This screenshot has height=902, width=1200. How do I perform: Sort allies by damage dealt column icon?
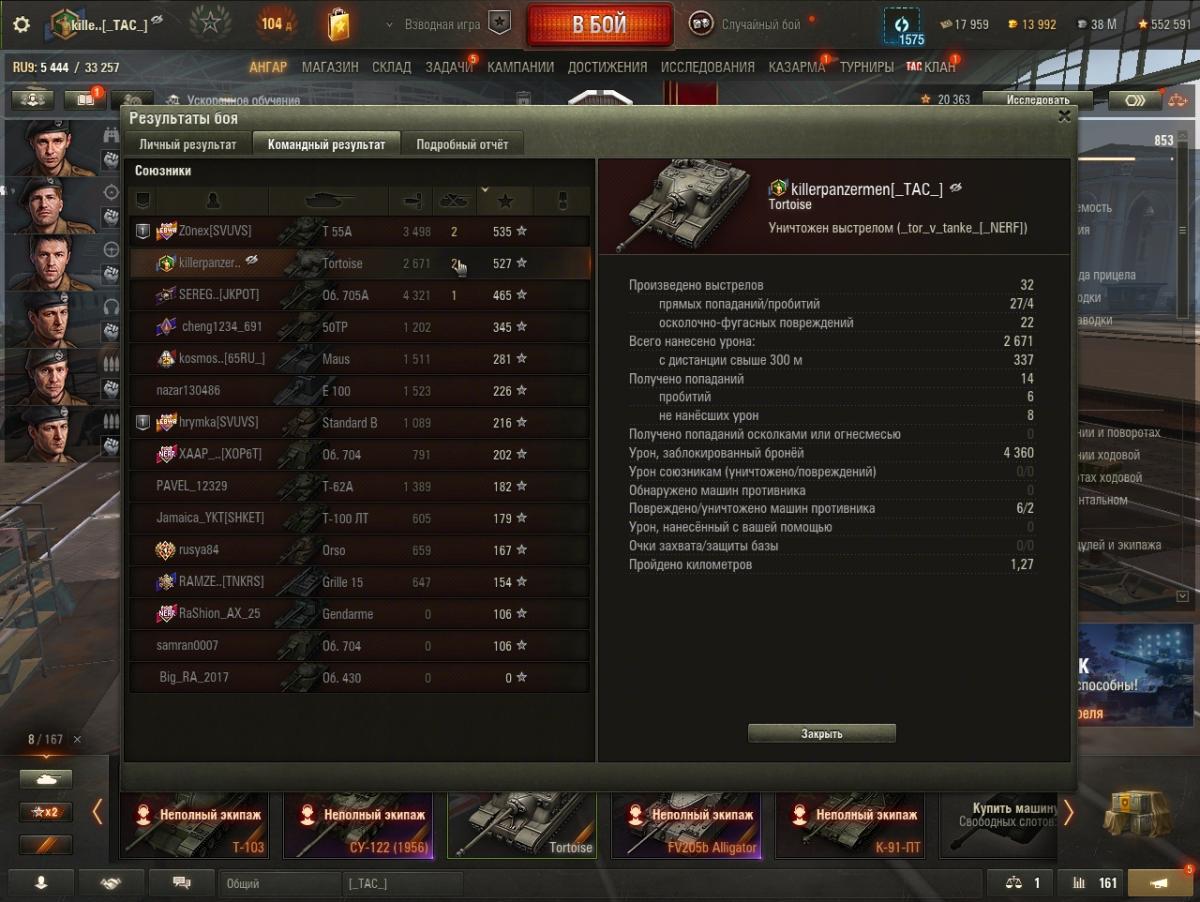click(411, 200)
